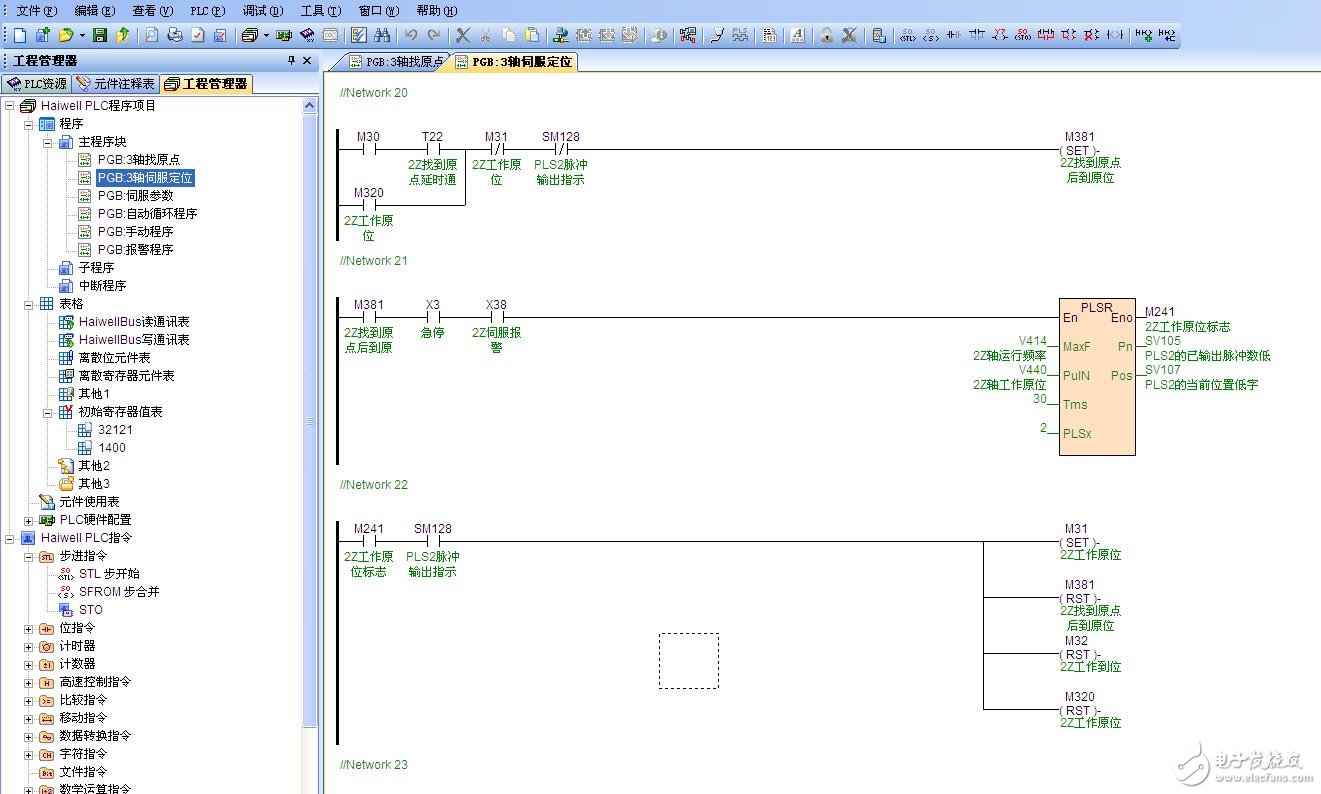Open the 调试(D) menu
Screen dimensions: 1321x794
pos(263,11)
